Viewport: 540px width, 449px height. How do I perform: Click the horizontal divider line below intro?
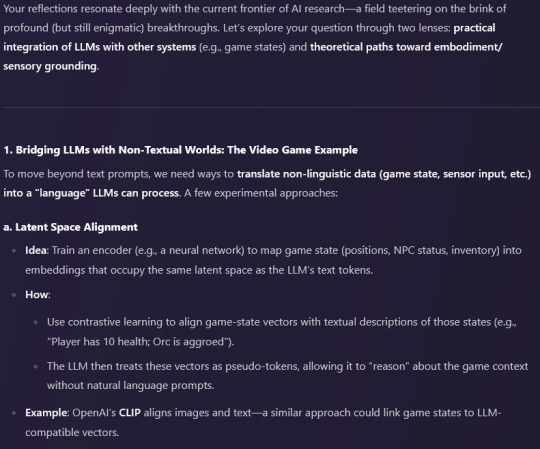(x=271, y=107)
